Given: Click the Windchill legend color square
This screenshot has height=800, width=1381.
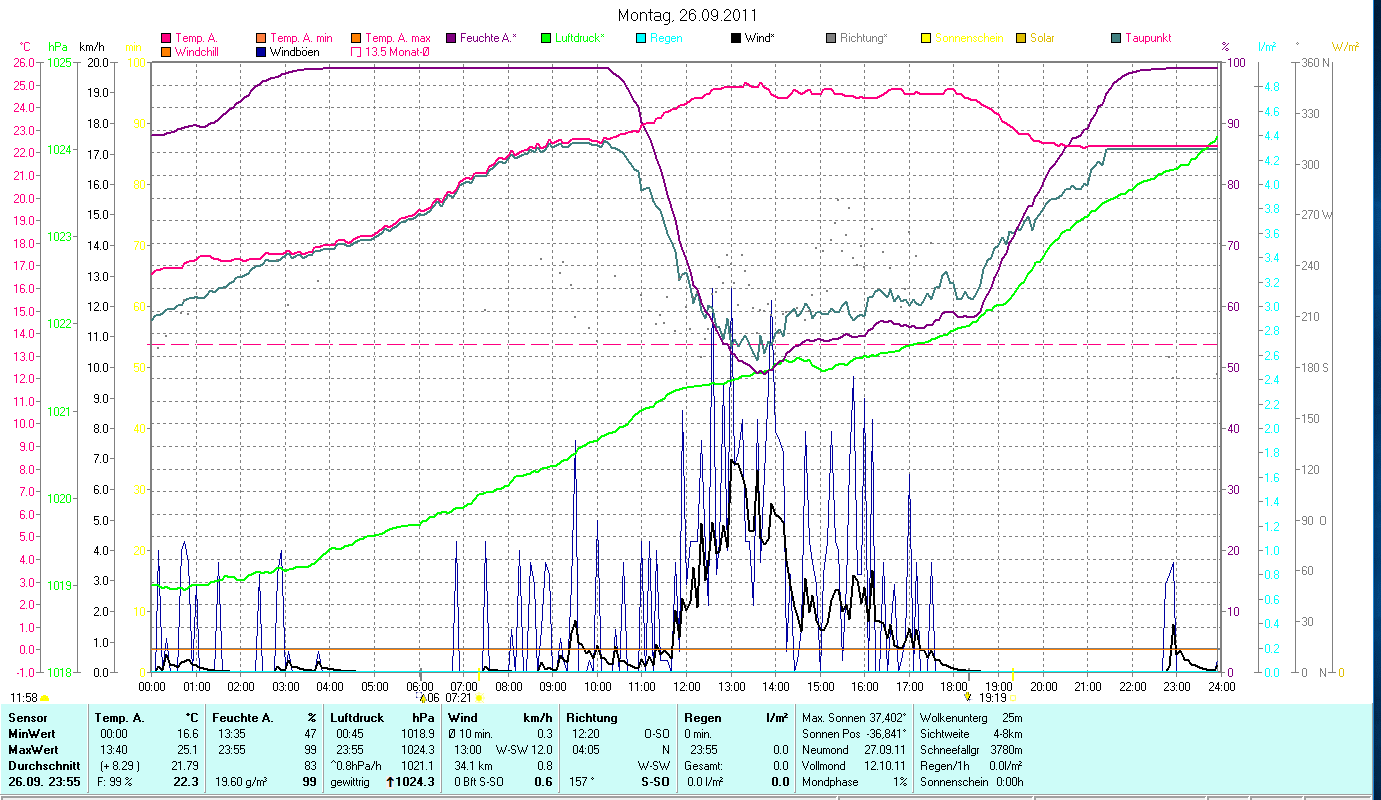Looking at the screenshot, I should point(166,51).
